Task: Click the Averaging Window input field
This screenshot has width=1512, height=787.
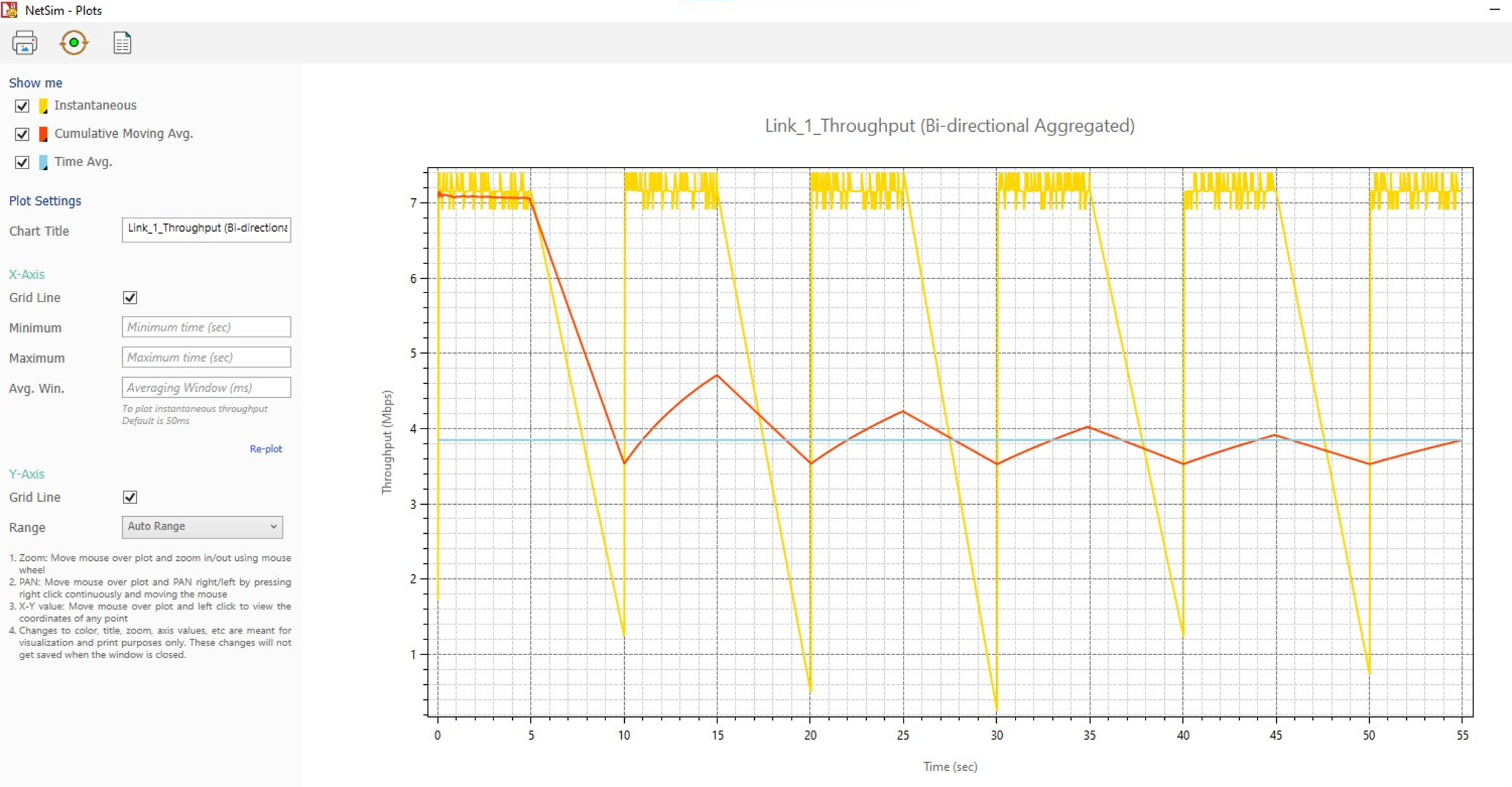Action: (x=206, y=387)
